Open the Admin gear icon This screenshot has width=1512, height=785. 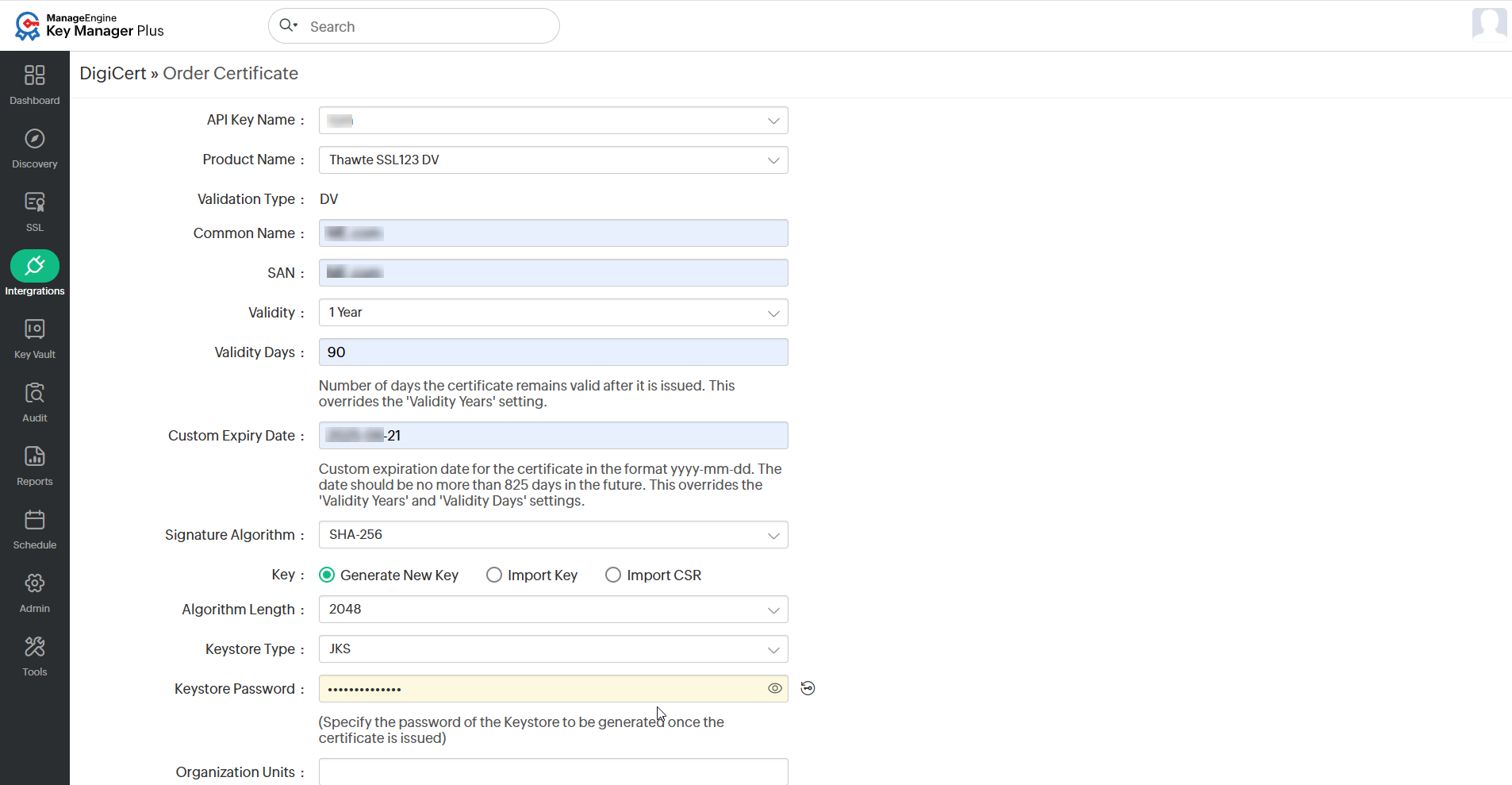tap(35, 583)
